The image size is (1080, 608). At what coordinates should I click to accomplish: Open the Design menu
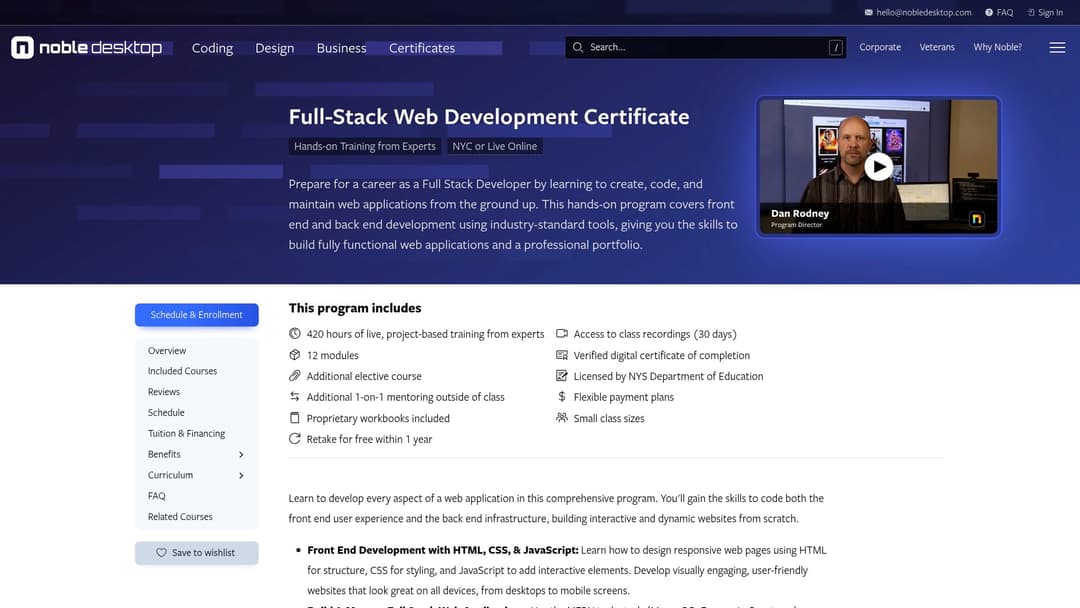[274, 48]
